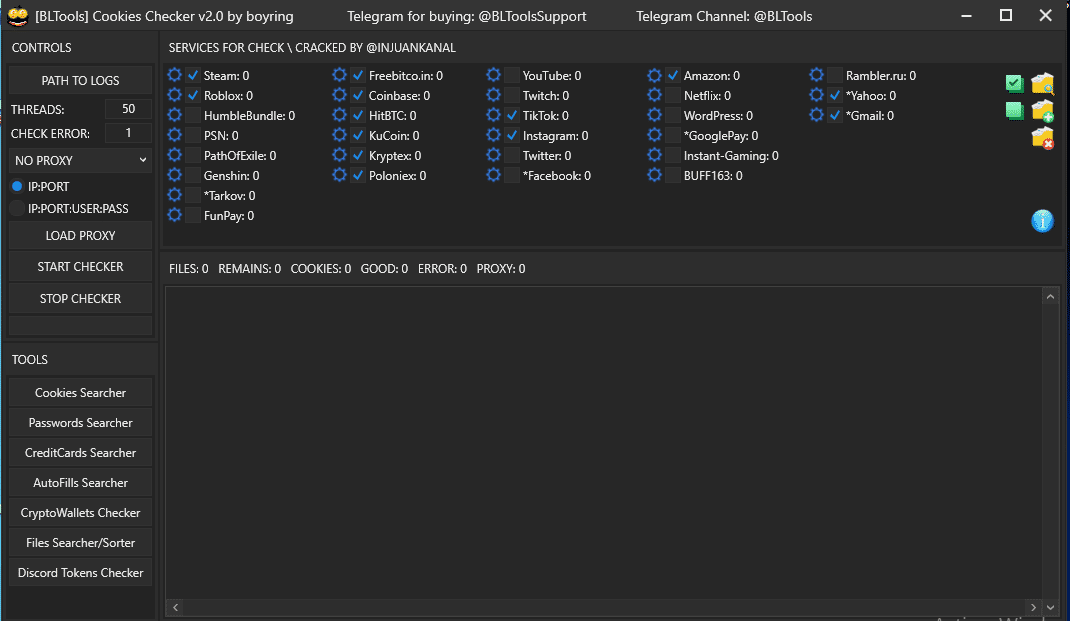Click the log panel scroll-up arrow

[x=1050, y=296]
